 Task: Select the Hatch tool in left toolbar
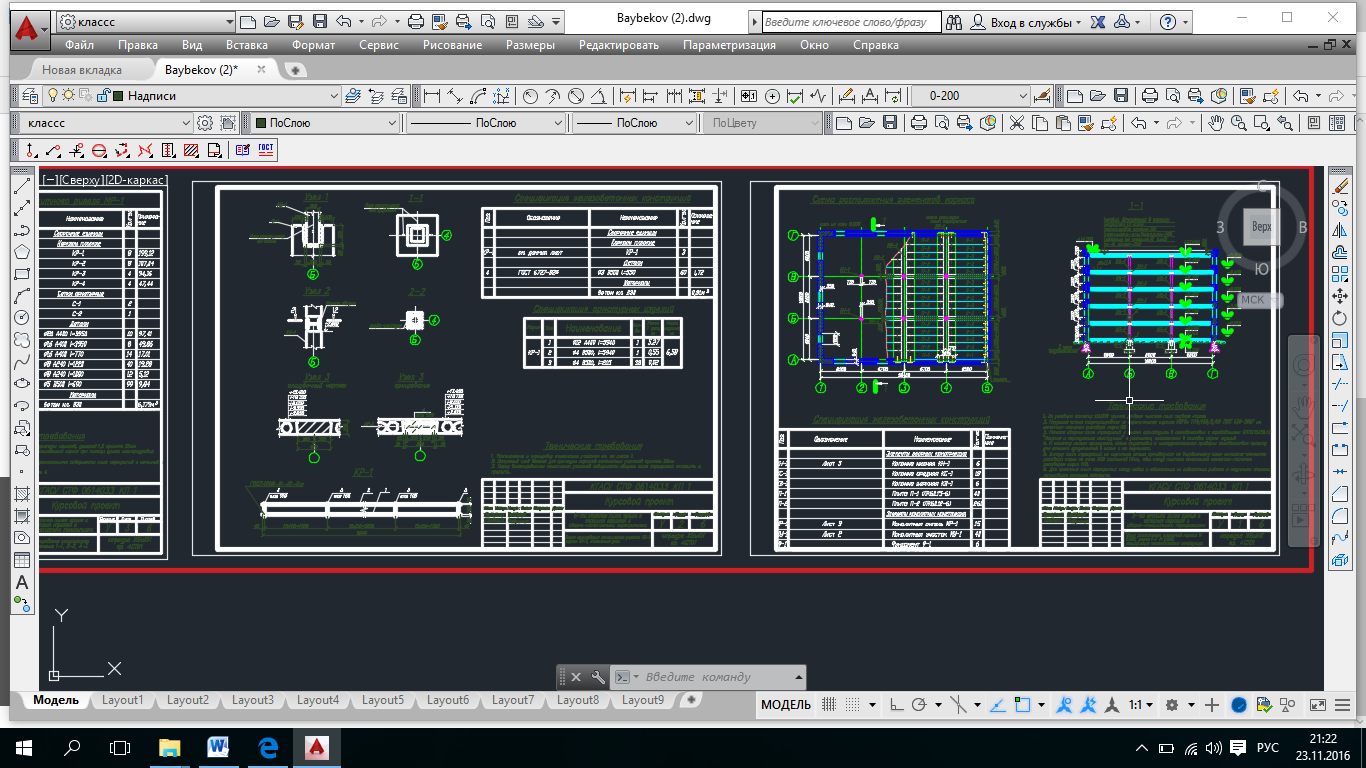pos(21,494)
